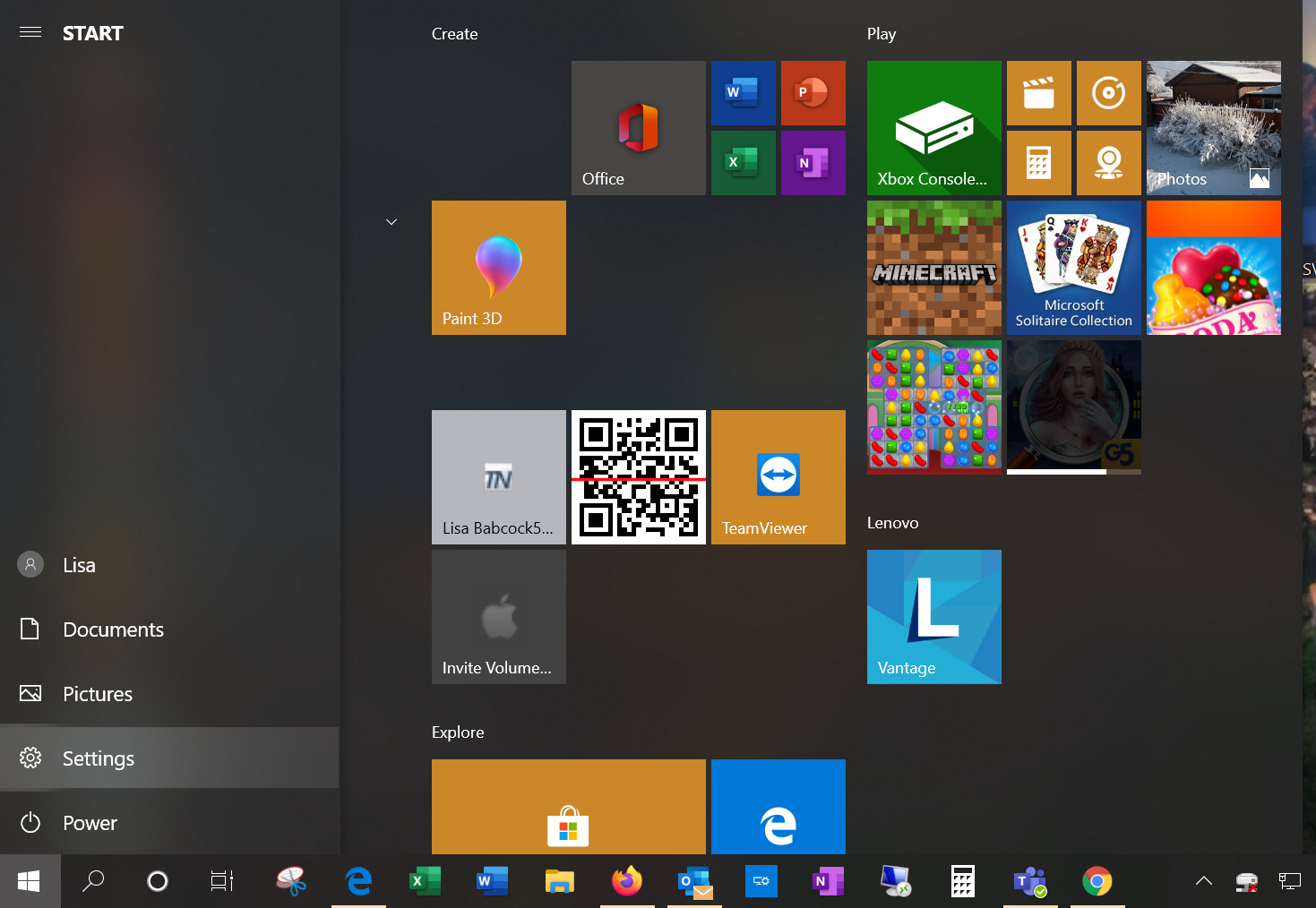Open OneNote from the taskbar
Screen dimensions: 1316x908
829,881
